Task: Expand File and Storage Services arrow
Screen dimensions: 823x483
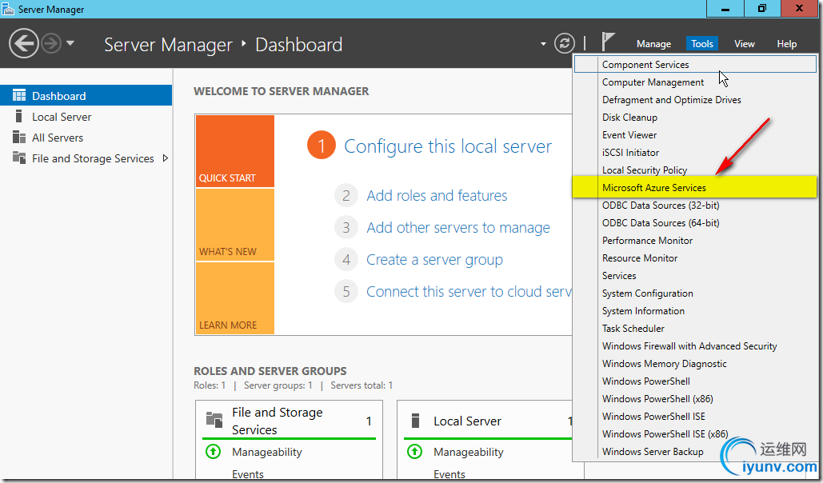Action: tap(165, 158)
